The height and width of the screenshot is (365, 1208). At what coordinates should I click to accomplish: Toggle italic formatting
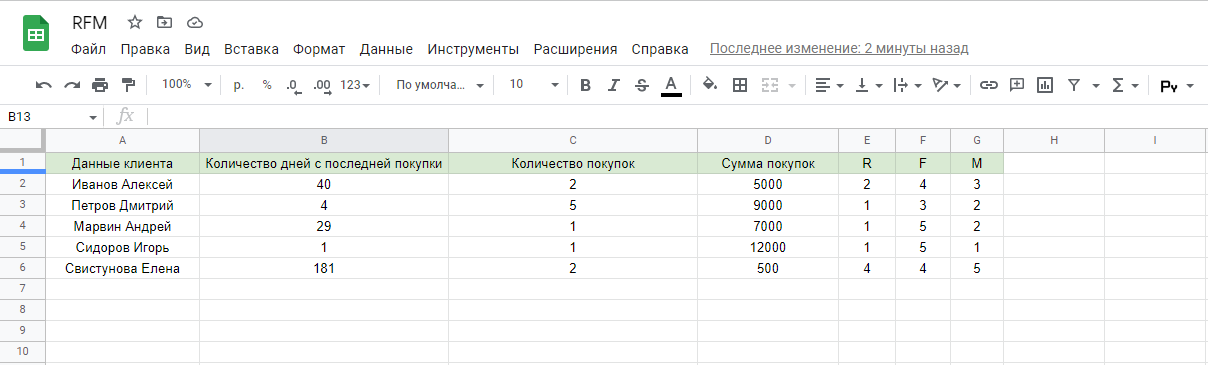pos(614,85)
